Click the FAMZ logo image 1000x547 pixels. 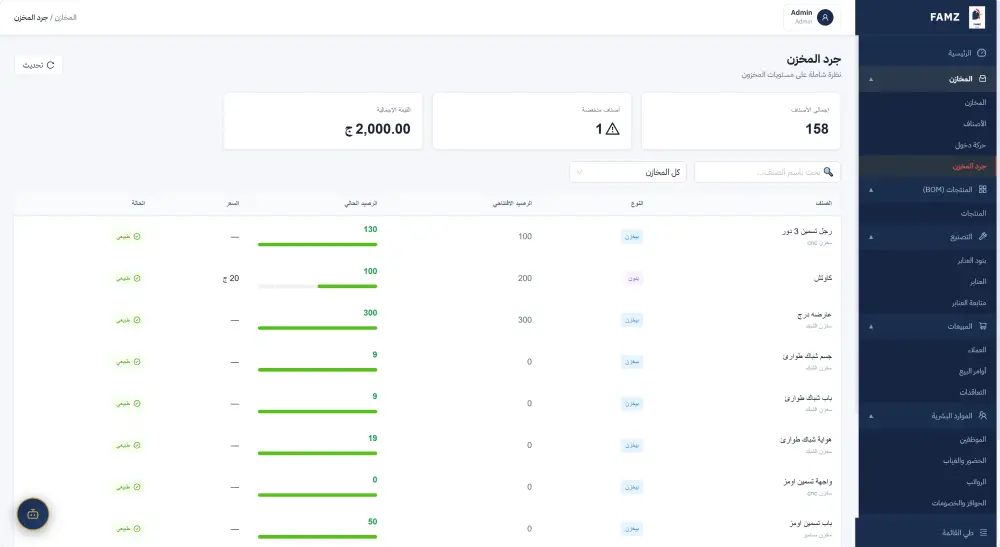(x=976, y=17)
